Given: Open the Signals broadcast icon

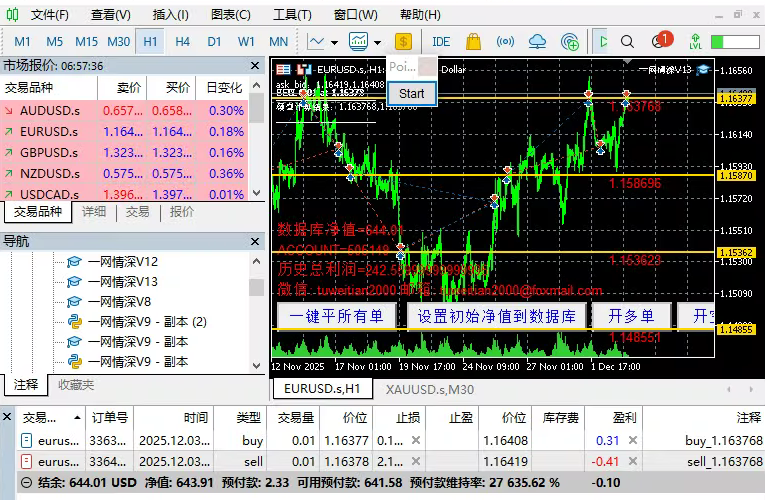Looking at the screenshot, I should (x=505, y=41).
